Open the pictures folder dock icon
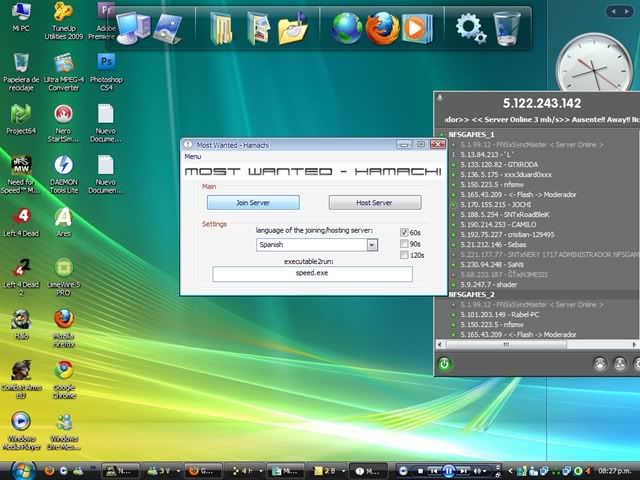This screenshot has width=640, height=480. 258,29
